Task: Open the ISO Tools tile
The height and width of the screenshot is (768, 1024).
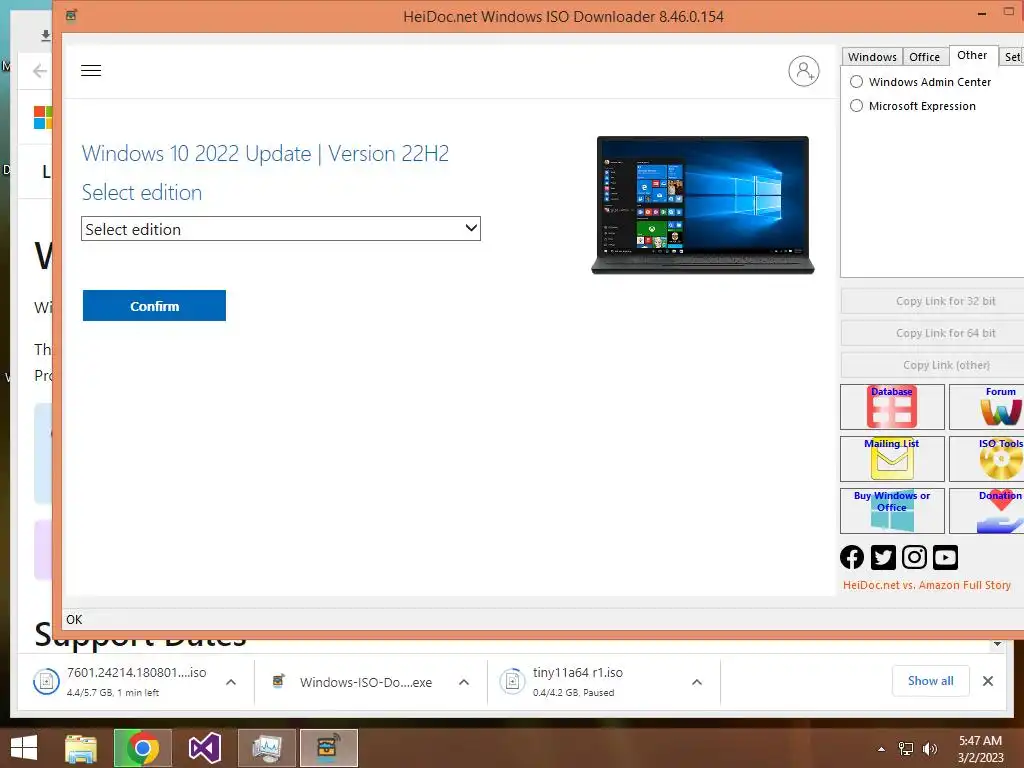Action: tap(987, 458)
